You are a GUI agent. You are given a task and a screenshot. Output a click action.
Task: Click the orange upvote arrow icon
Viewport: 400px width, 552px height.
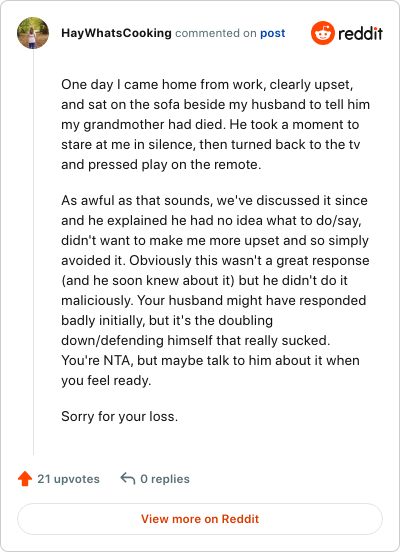tap(25, 479)
